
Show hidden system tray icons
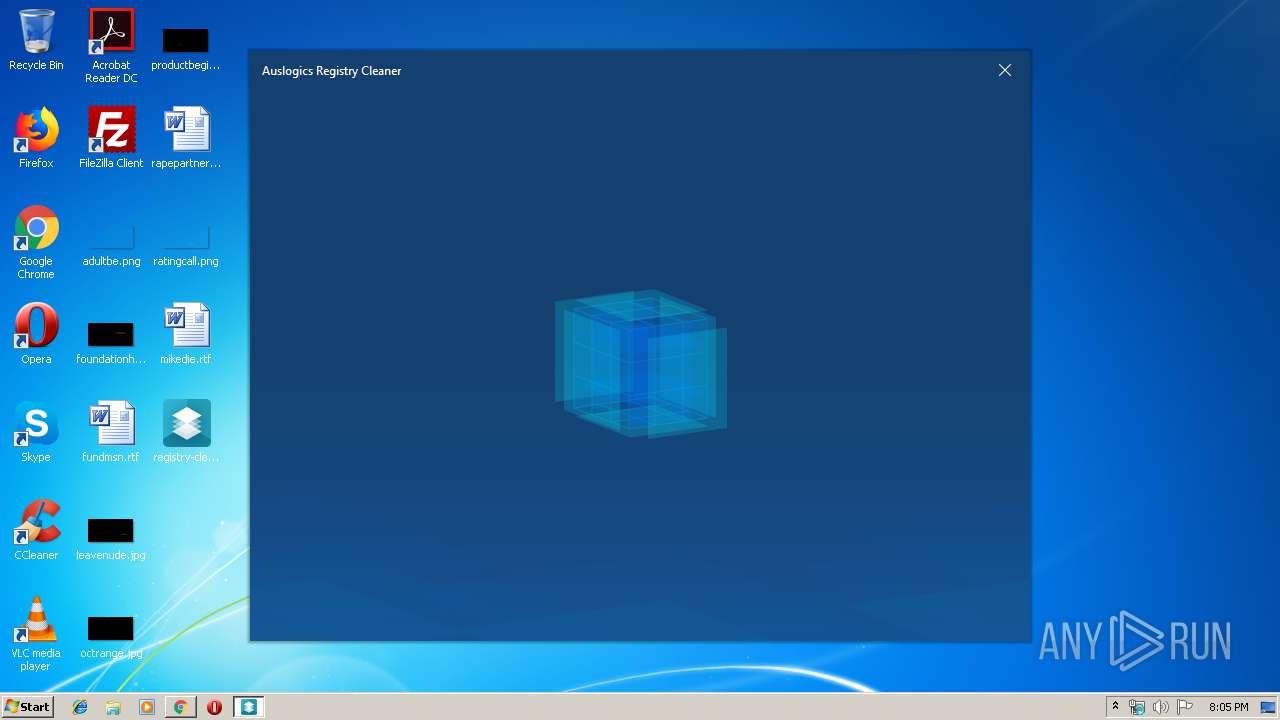1115,707
